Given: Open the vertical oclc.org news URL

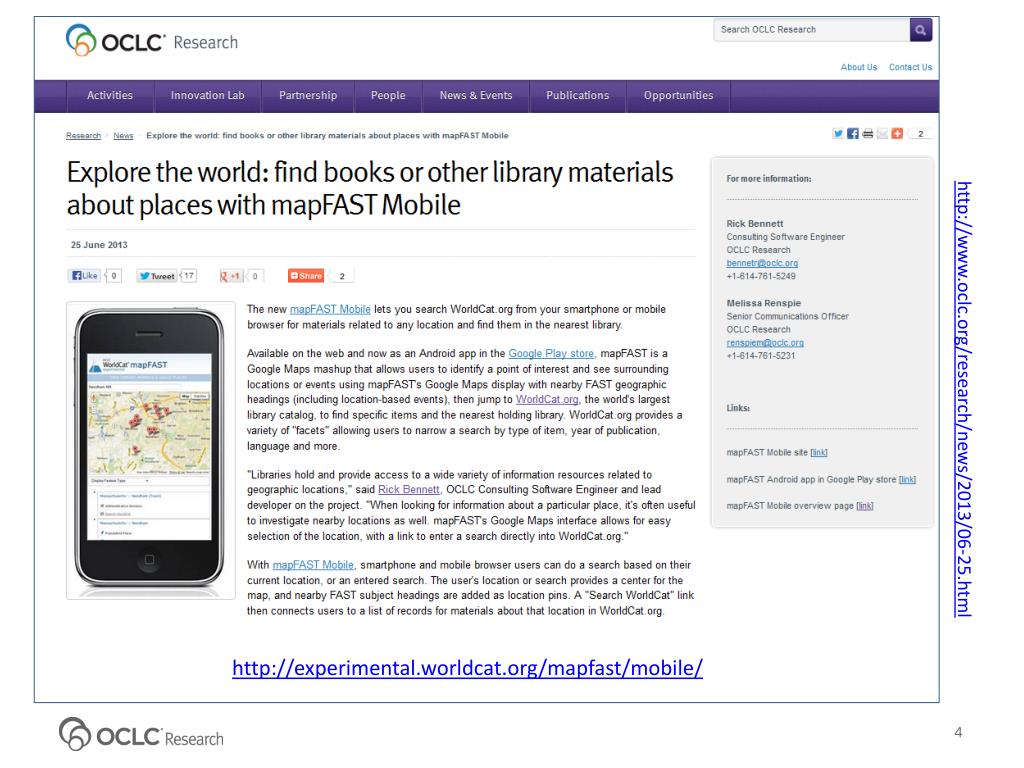Looking at the screenshot, I should click(963, 398).
